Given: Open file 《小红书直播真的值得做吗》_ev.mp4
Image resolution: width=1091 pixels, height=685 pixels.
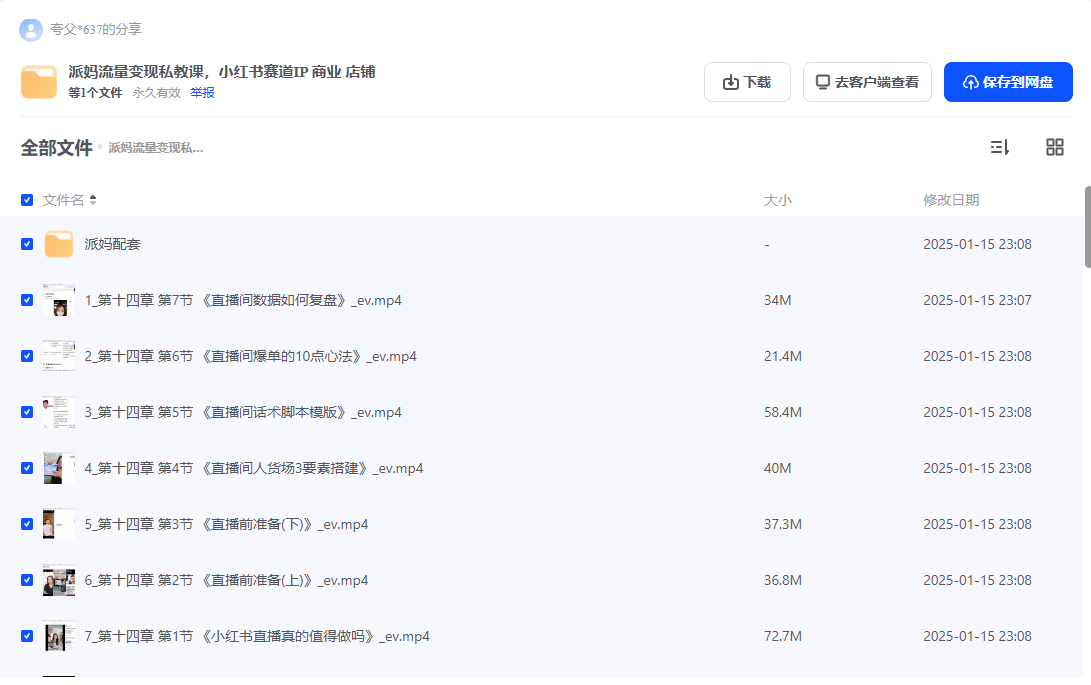Looking at the screenshot, I should point(257,636).
